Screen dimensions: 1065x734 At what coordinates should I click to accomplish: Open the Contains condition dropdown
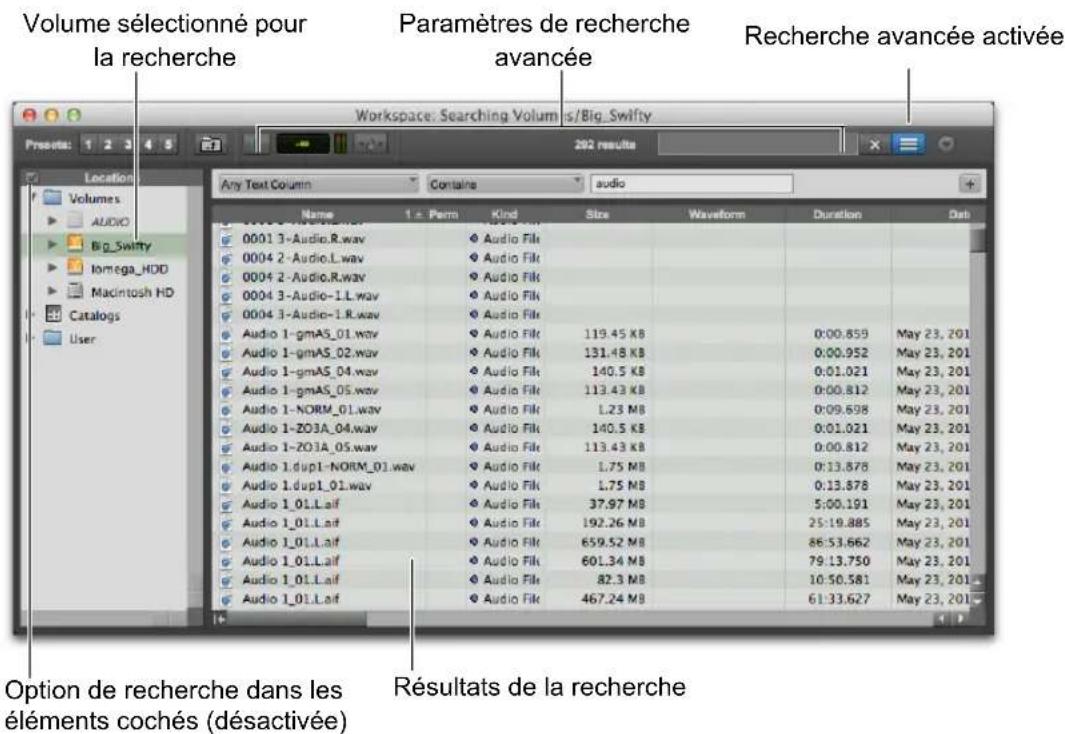coord(505,184)
